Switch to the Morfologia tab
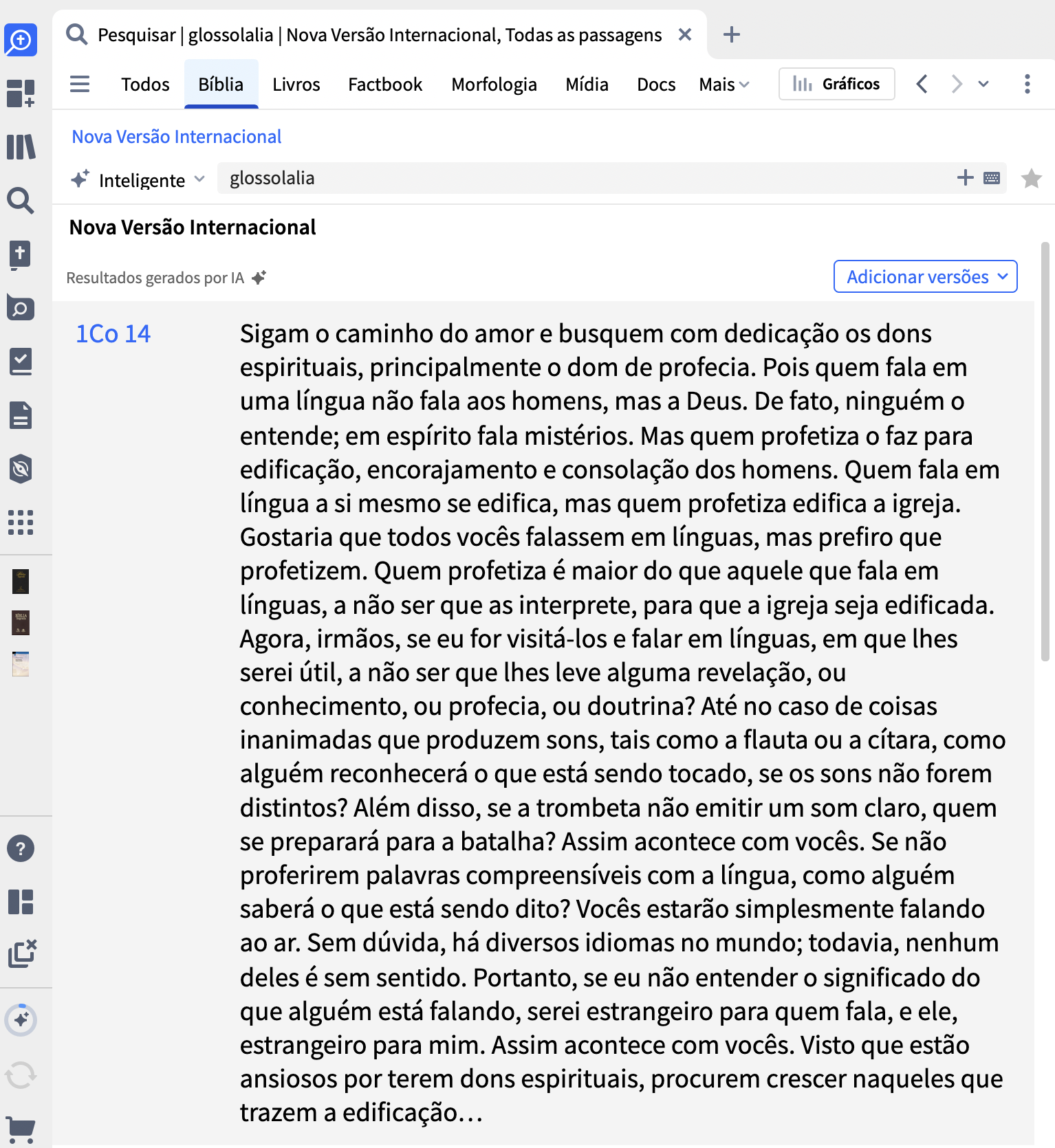The image size is (1055, 1148). (x=494, y=85)
